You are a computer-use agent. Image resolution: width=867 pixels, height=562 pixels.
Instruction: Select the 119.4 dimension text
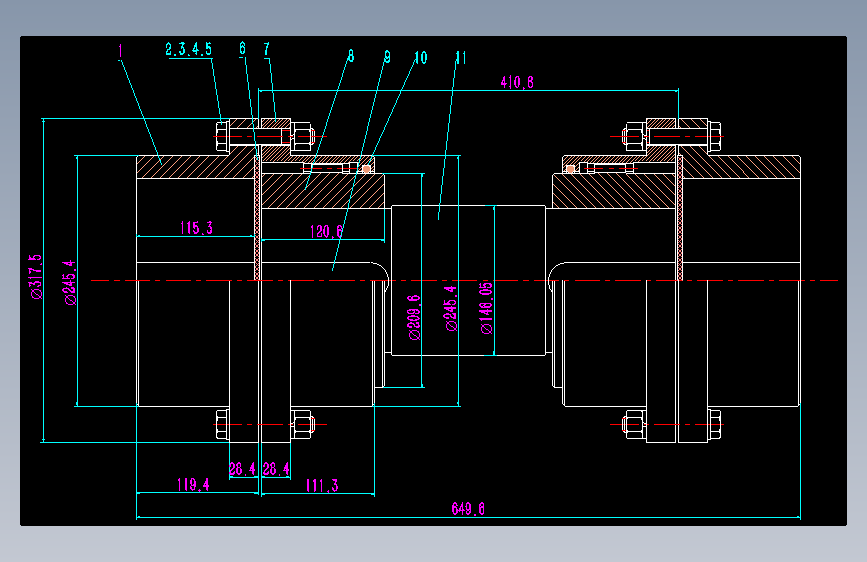pos(193,485)
